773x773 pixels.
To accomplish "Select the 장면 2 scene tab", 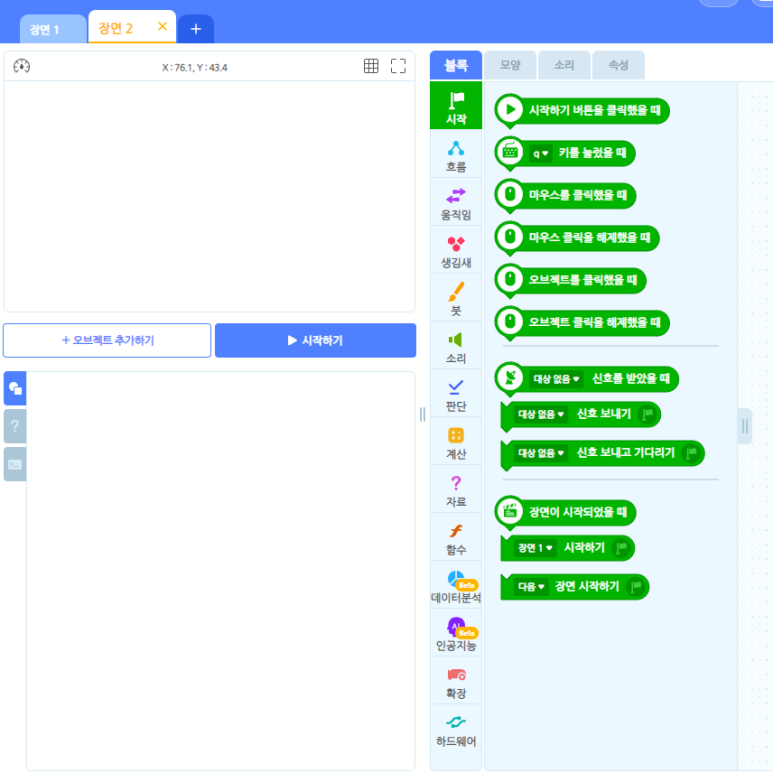I will pos(115,28).
